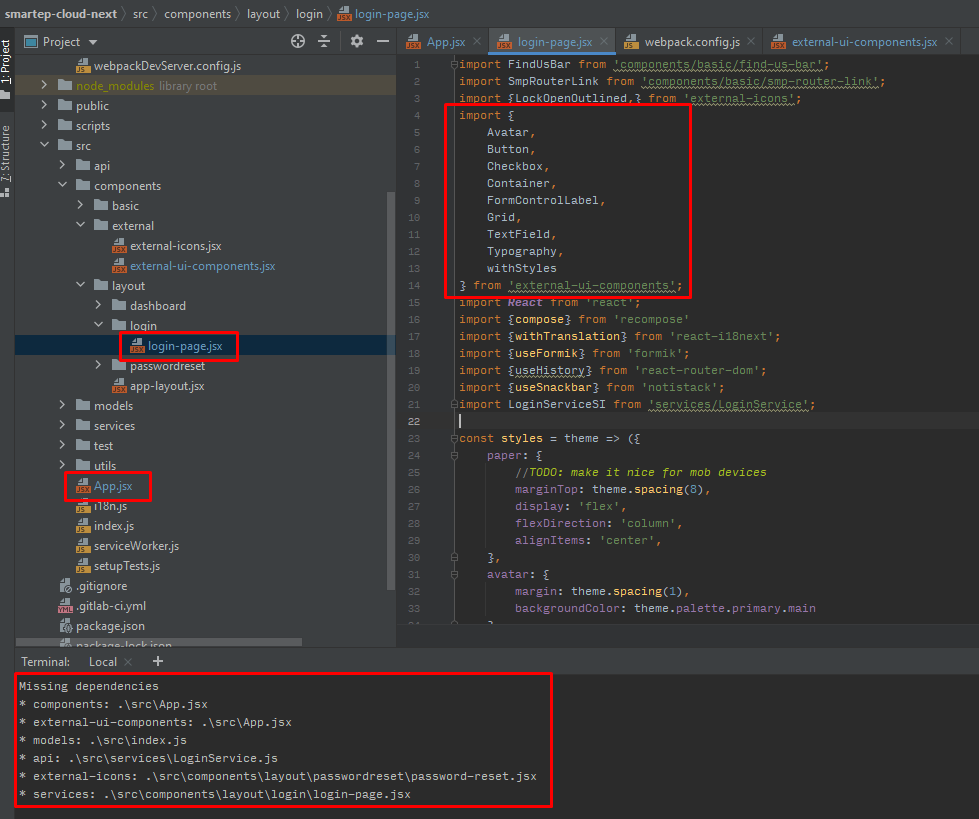
Task: Select the .gitignore file
Action: [101, 586]
